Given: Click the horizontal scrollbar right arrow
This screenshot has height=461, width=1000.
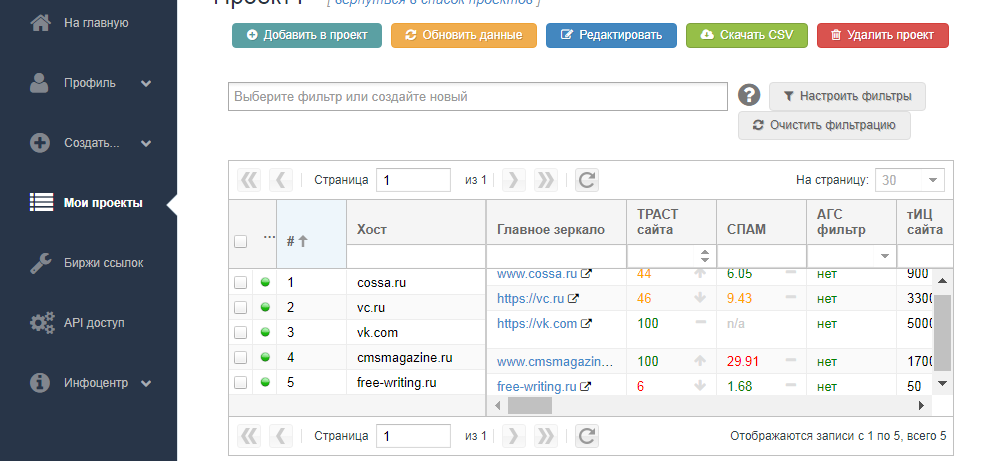Looking at the screenshot, I should (x=921, y=405).
